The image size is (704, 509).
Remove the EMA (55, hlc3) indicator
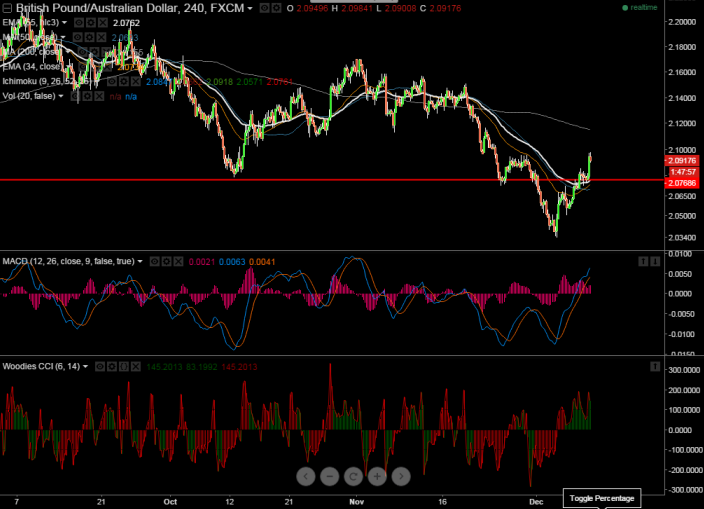(x=103, y=22)
